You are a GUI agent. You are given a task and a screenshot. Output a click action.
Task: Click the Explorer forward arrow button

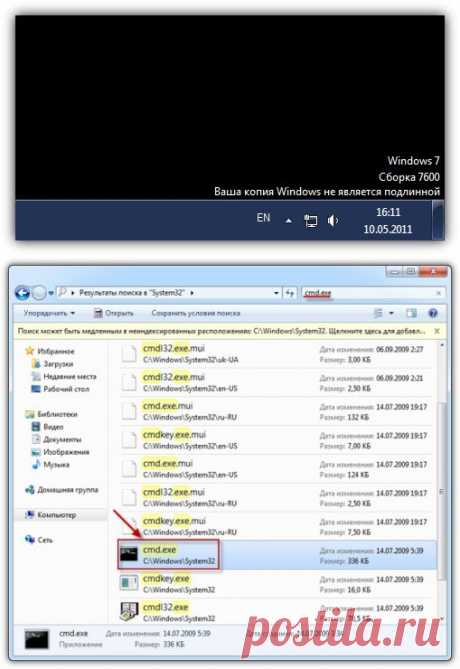click(39, 293)
